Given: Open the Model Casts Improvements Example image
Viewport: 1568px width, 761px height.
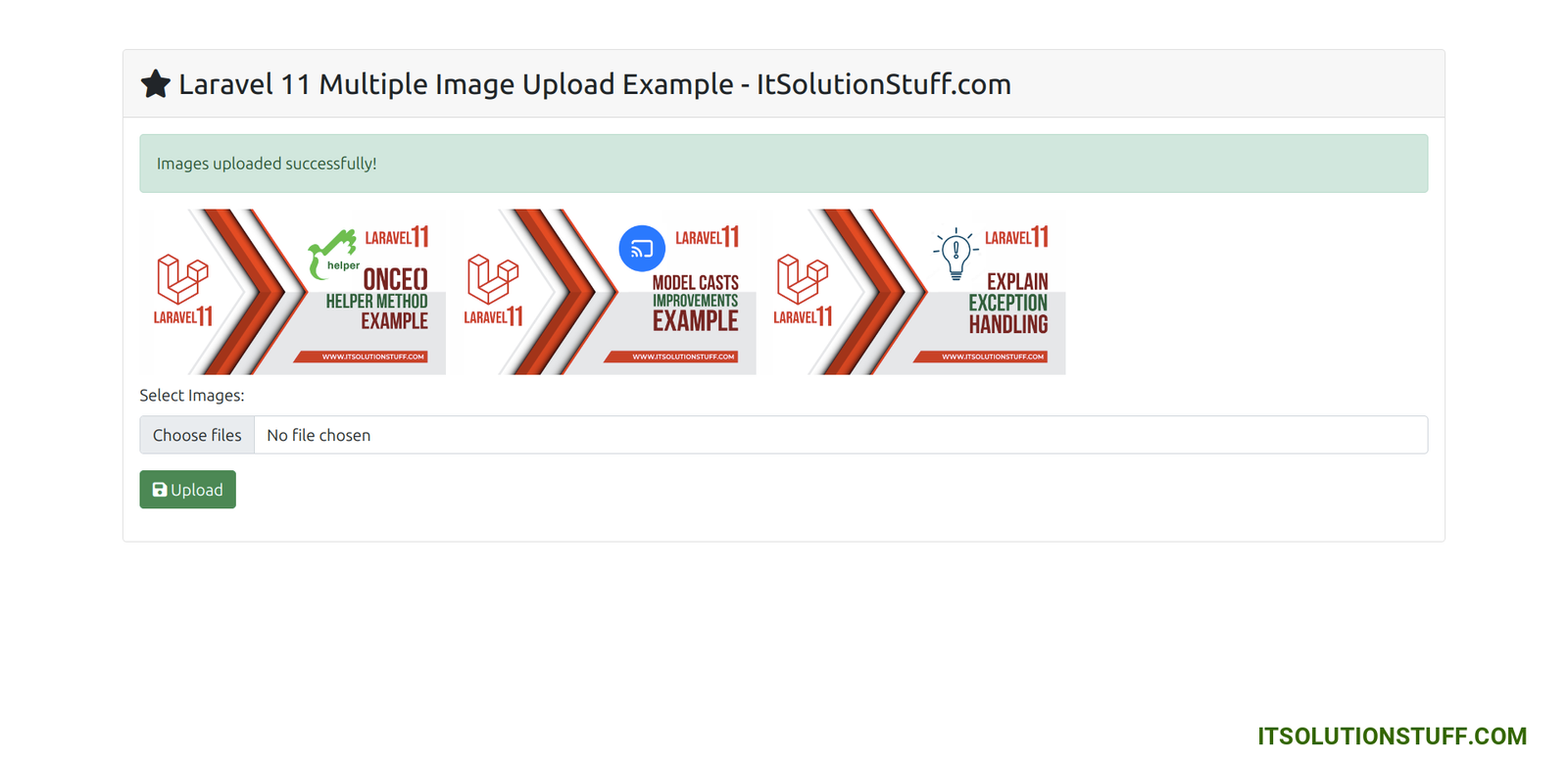Looking at the screenshot, I should pyautogui.click(x=603, y=292).
